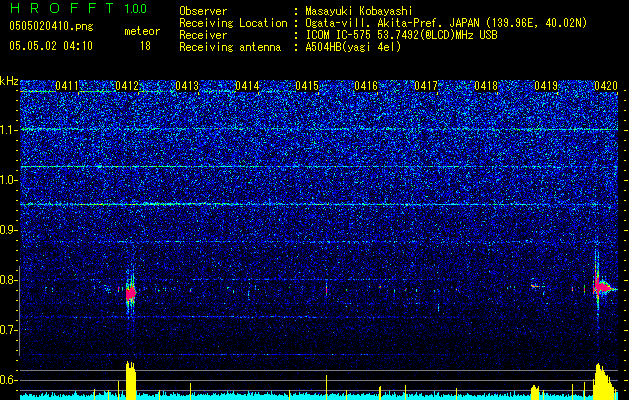Click the date stamp 05.05.02 04:10
The height and width of the screenshot is (400, 629).
point(51,46)
